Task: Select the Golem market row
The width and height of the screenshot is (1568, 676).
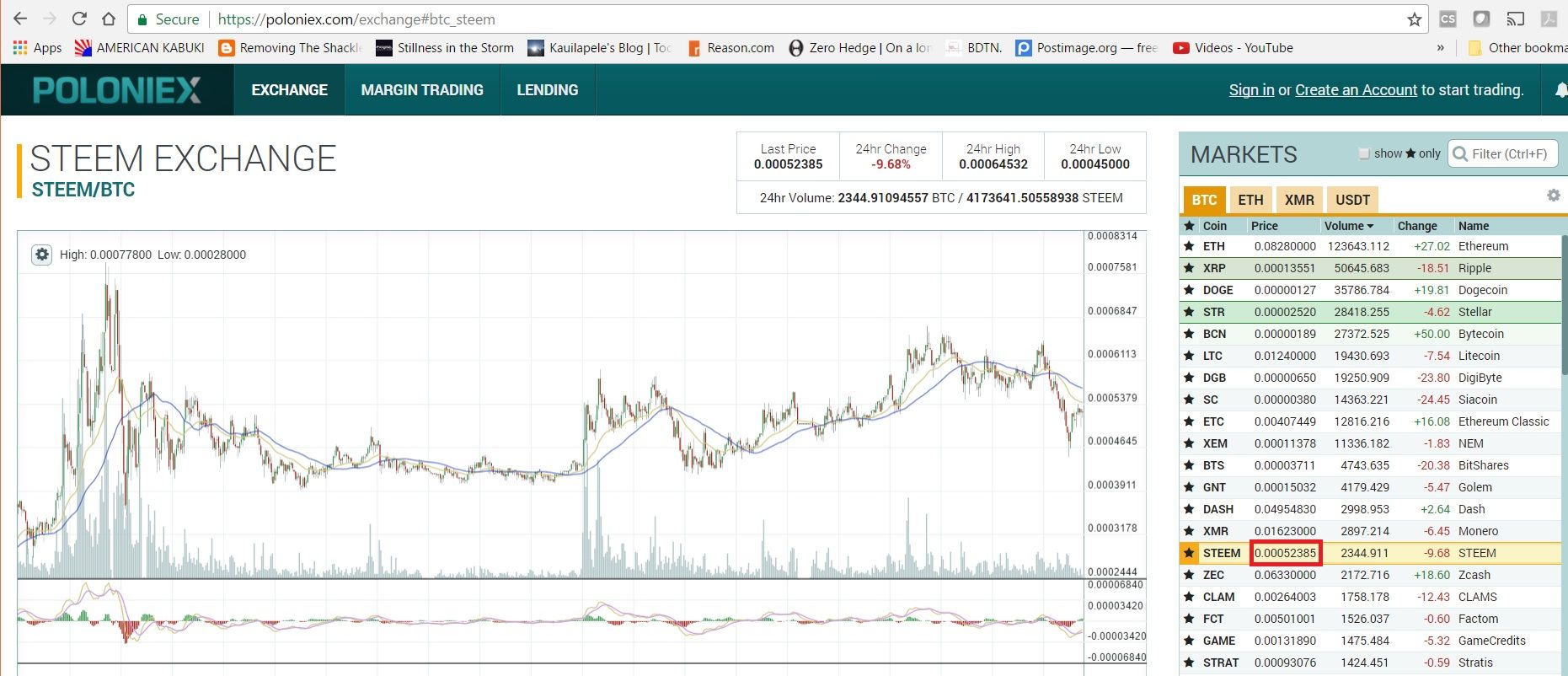Action: [1370, 487]
